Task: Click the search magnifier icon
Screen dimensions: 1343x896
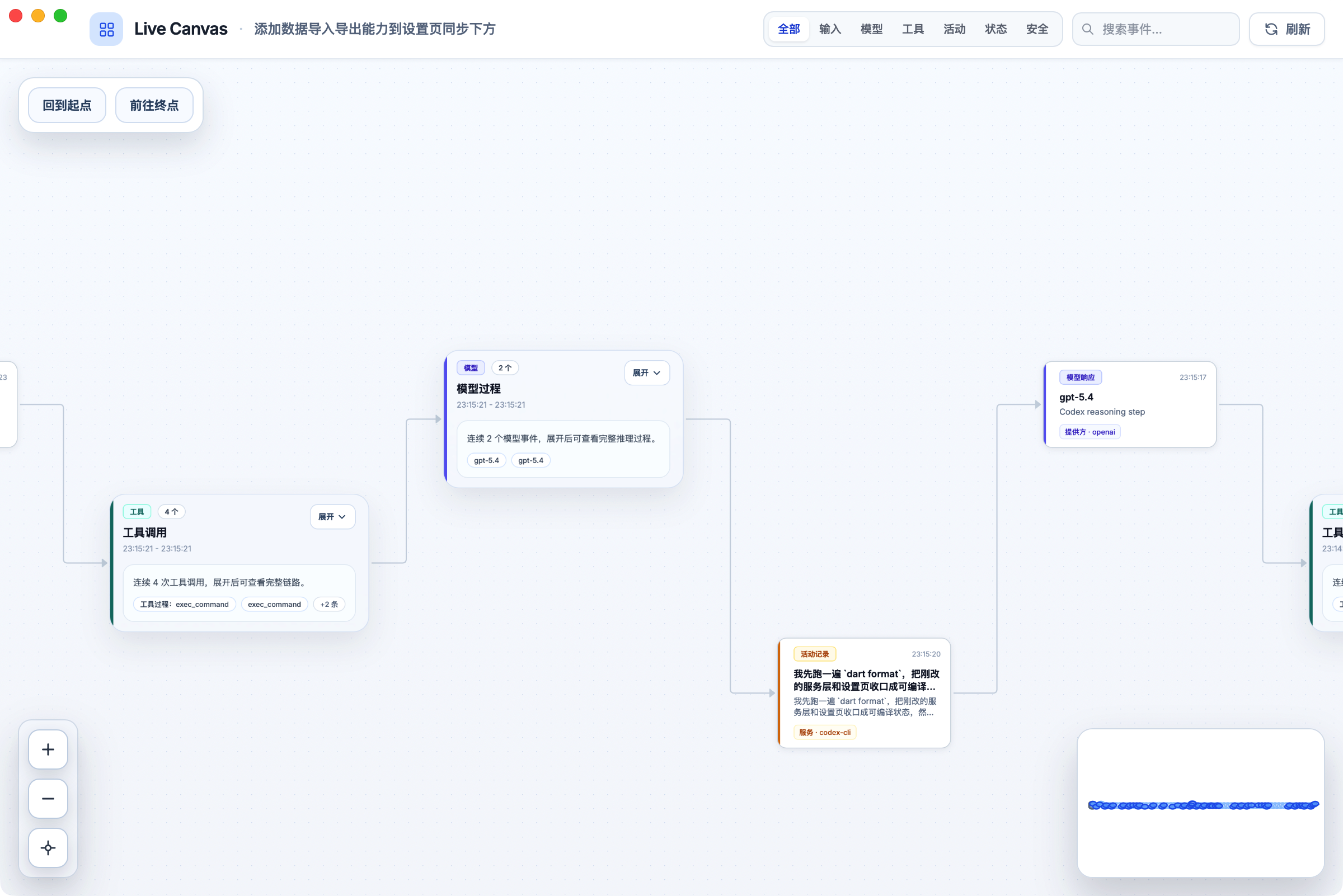Action: (x=1088, y=29)
